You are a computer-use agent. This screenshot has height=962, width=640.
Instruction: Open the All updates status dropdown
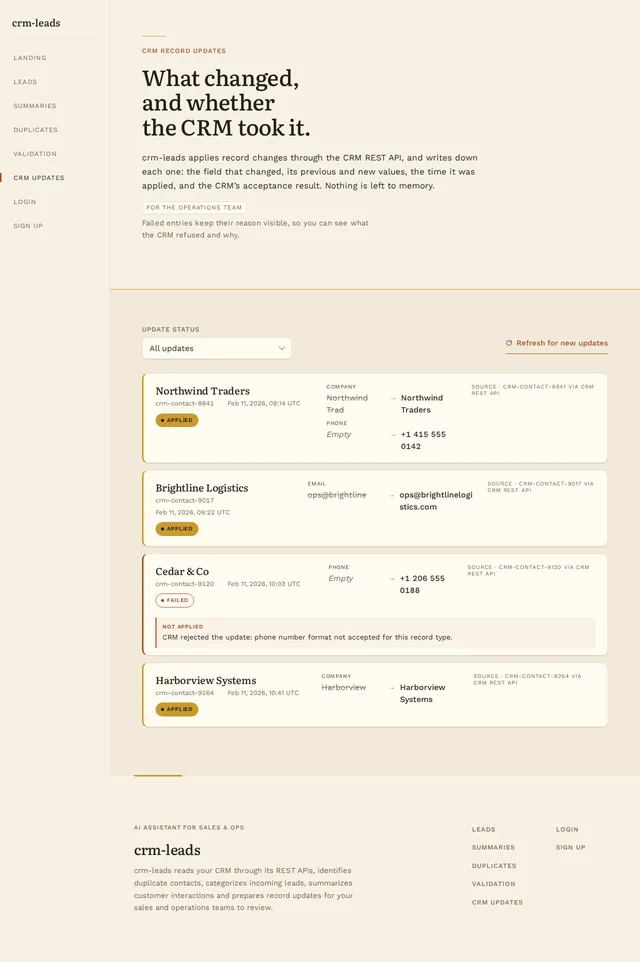pos(217,348)
